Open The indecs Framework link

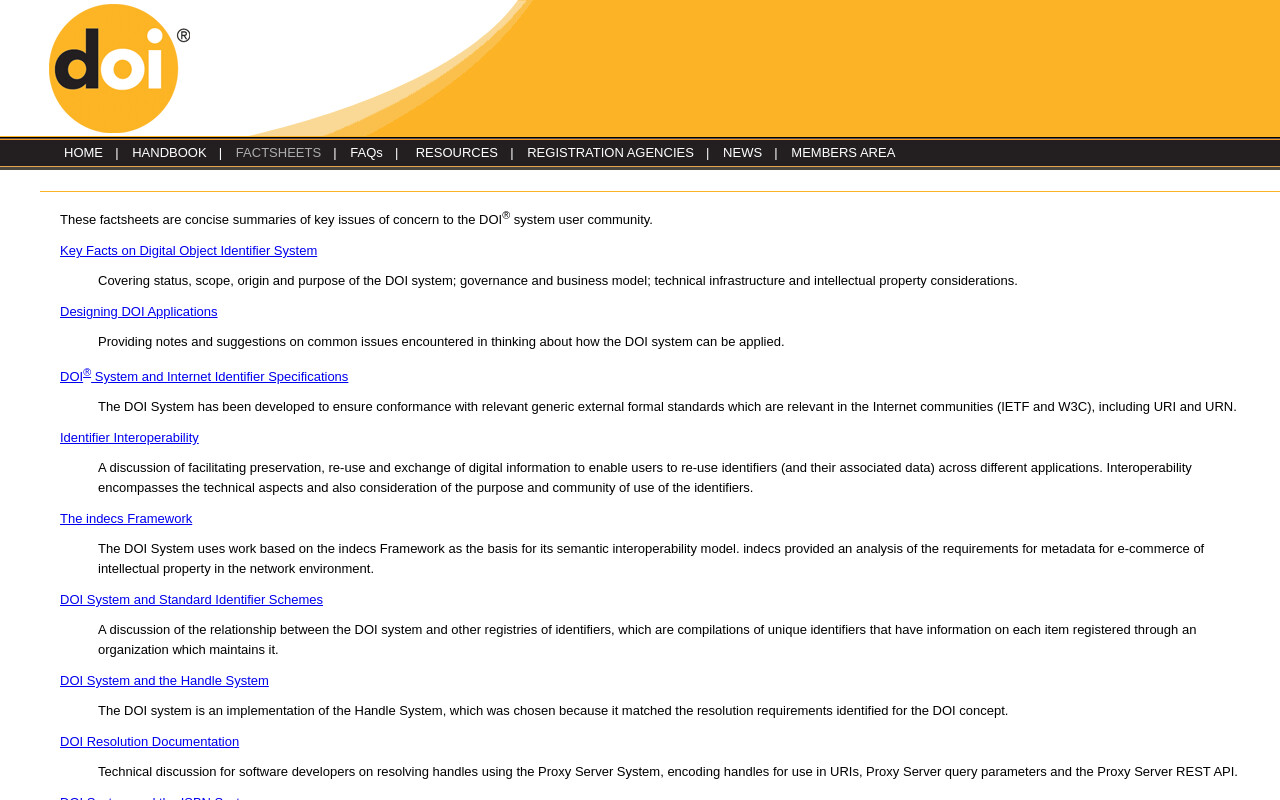(126, 519)
